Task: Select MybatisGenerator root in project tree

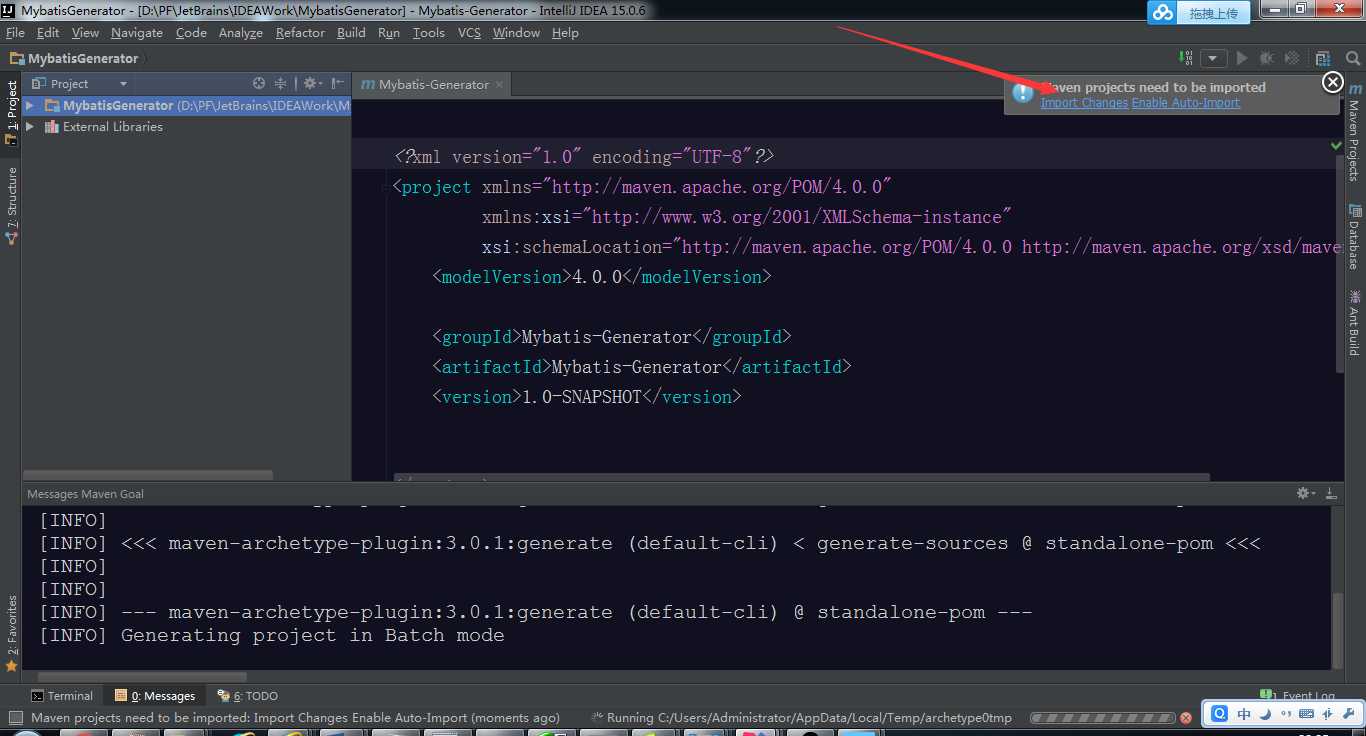Action: (186, 105)
